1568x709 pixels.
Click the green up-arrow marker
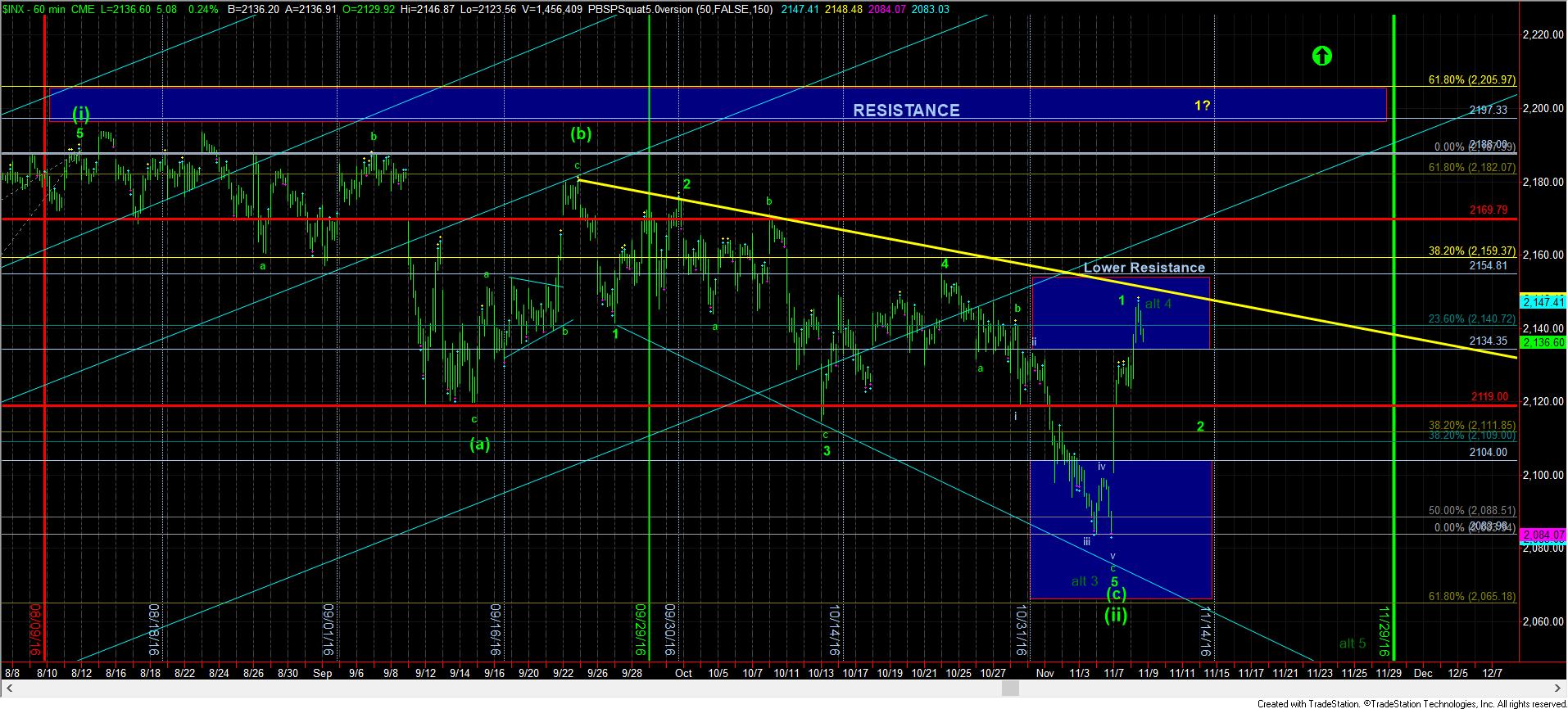(x=1321, y=56)
